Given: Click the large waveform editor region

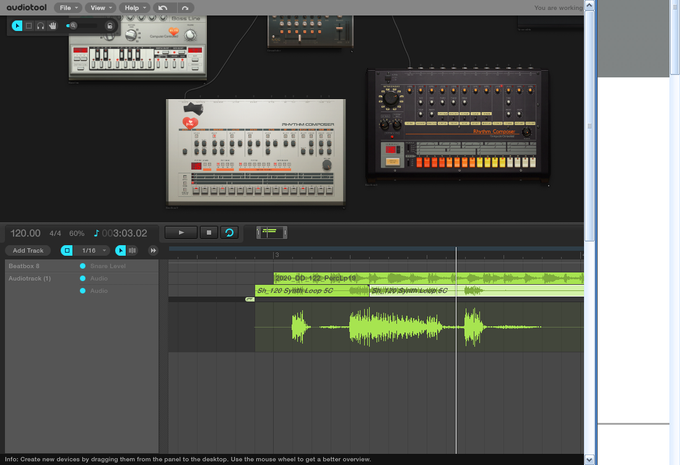Looking at the screenshot, I should pos(419,327).
